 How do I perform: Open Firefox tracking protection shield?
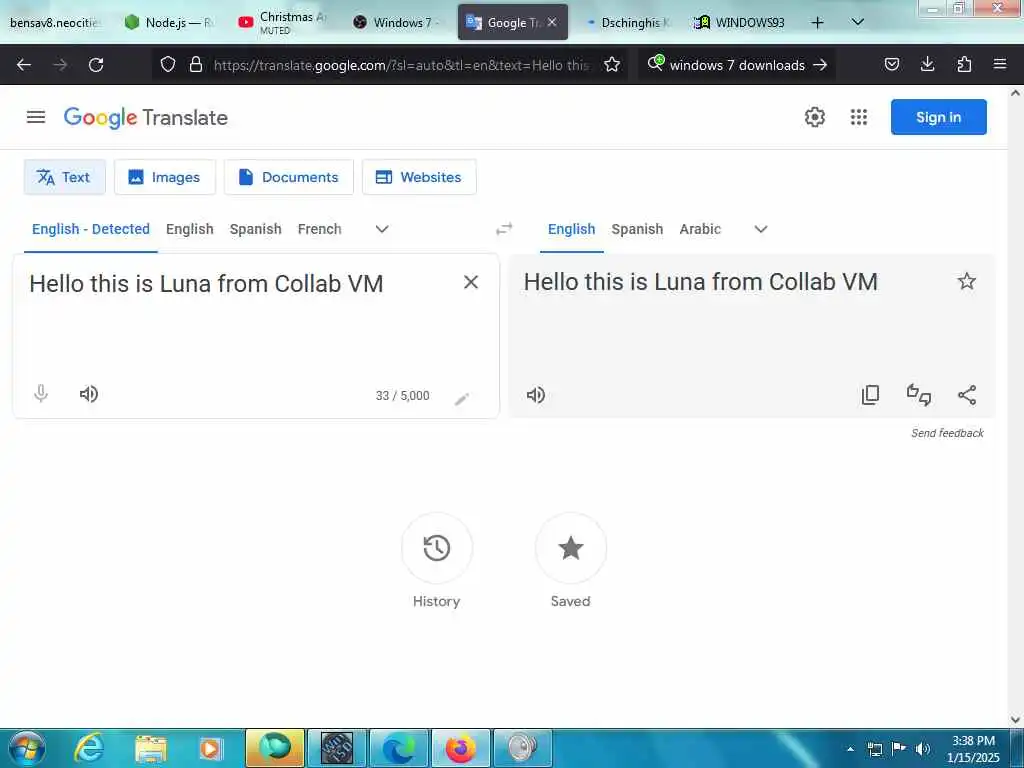168,65
